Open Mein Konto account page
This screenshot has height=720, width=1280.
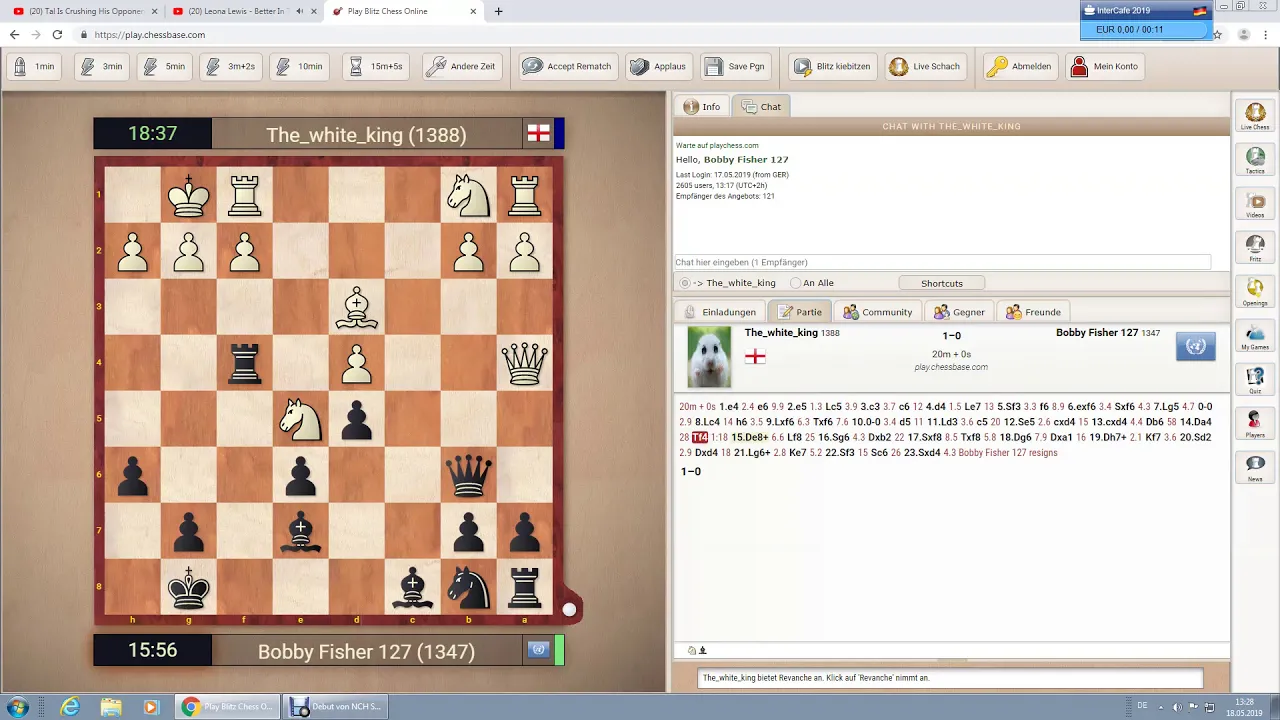1105,66
